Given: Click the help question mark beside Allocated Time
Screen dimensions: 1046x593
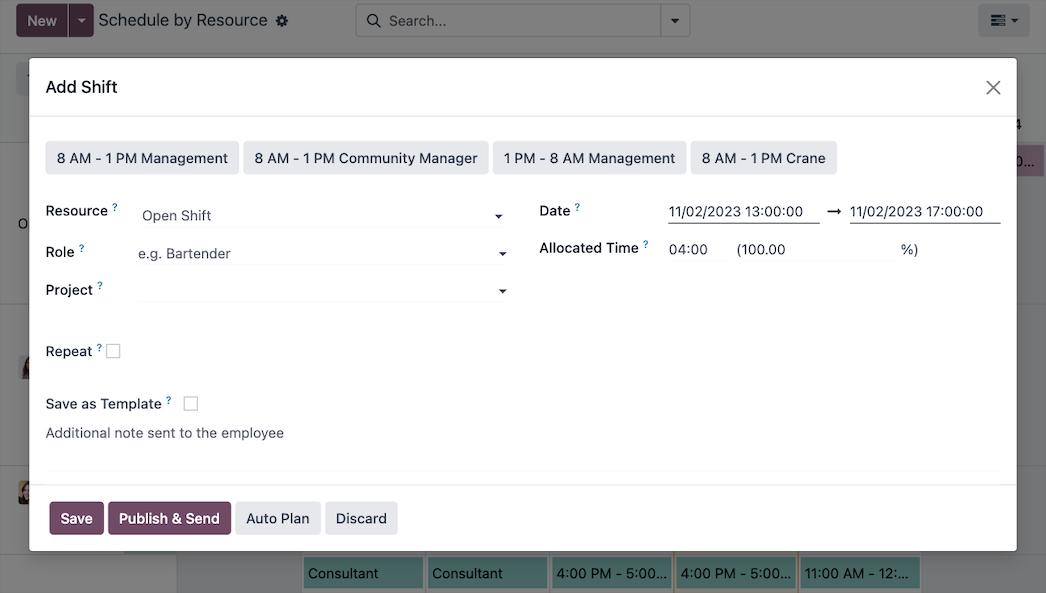Looking at the screenshot, I should (x=646, y=245).
